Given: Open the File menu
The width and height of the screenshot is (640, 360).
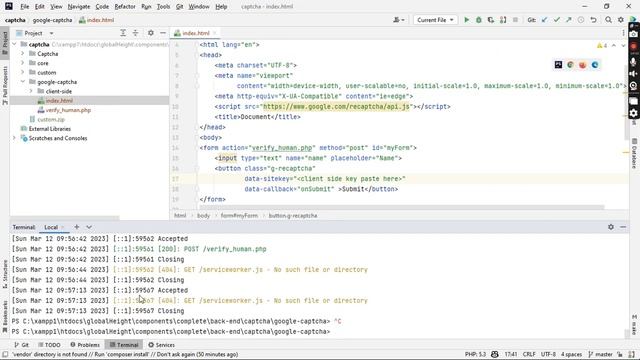Looking at the screenshot, I should pos(24,7).
